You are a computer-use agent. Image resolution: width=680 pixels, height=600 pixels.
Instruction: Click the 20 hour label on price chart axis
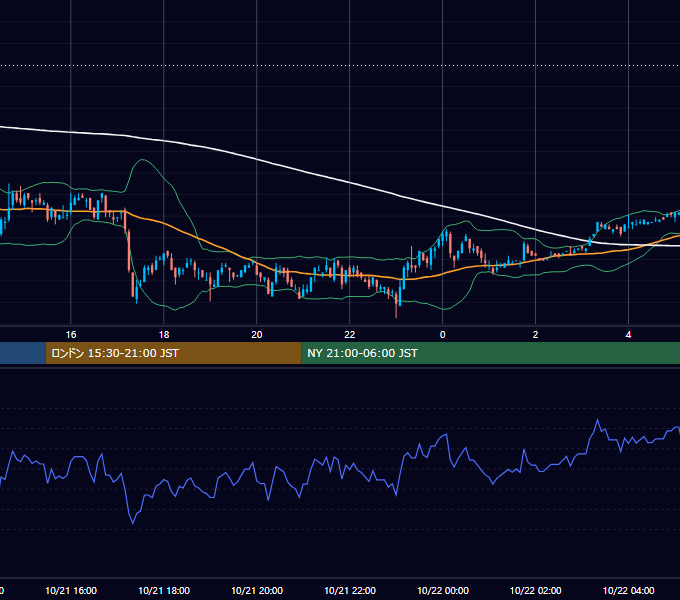coord(257,335)
